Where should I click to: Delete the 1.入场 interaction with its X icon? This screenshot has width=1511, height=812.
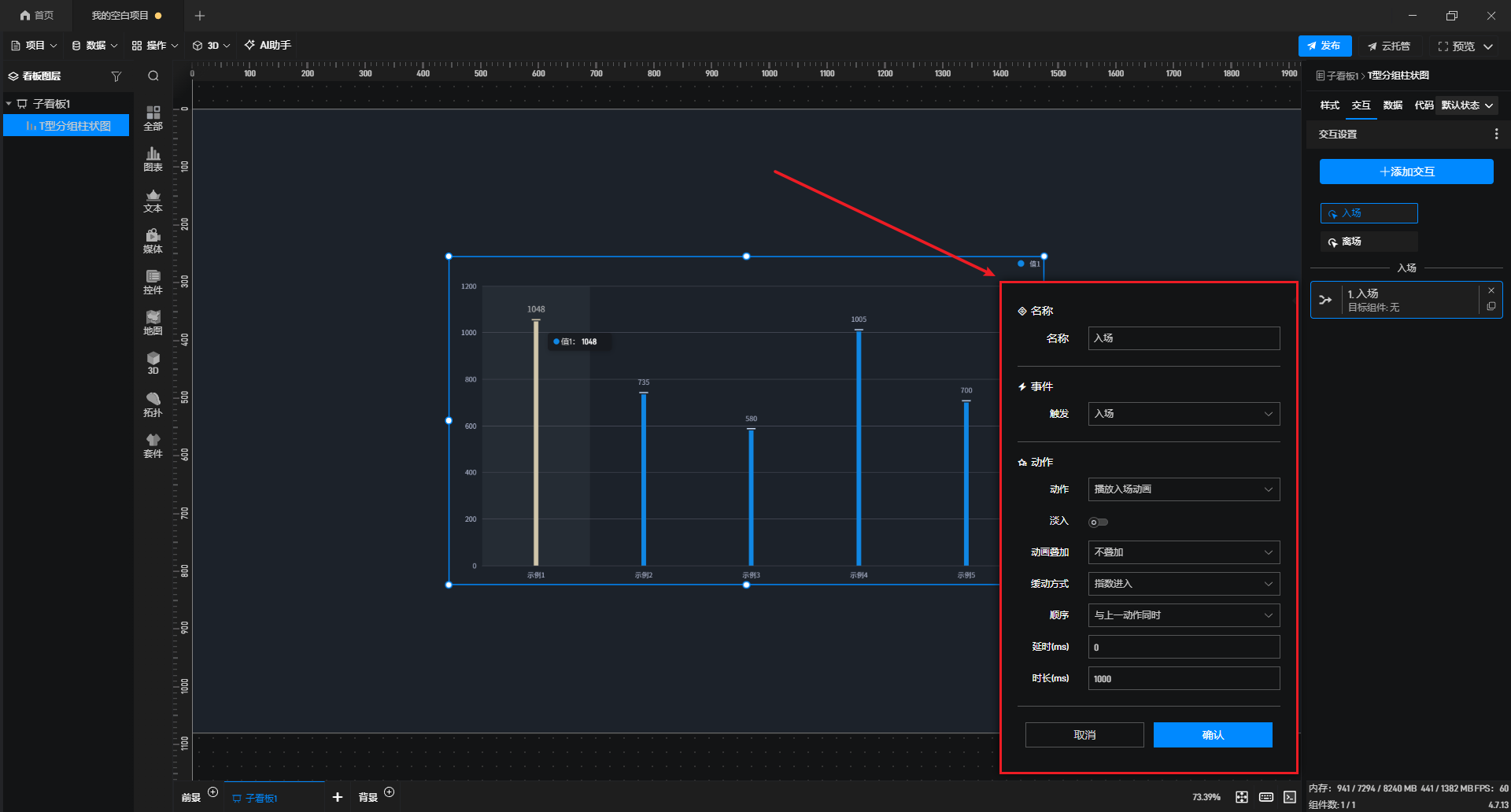1491,290
